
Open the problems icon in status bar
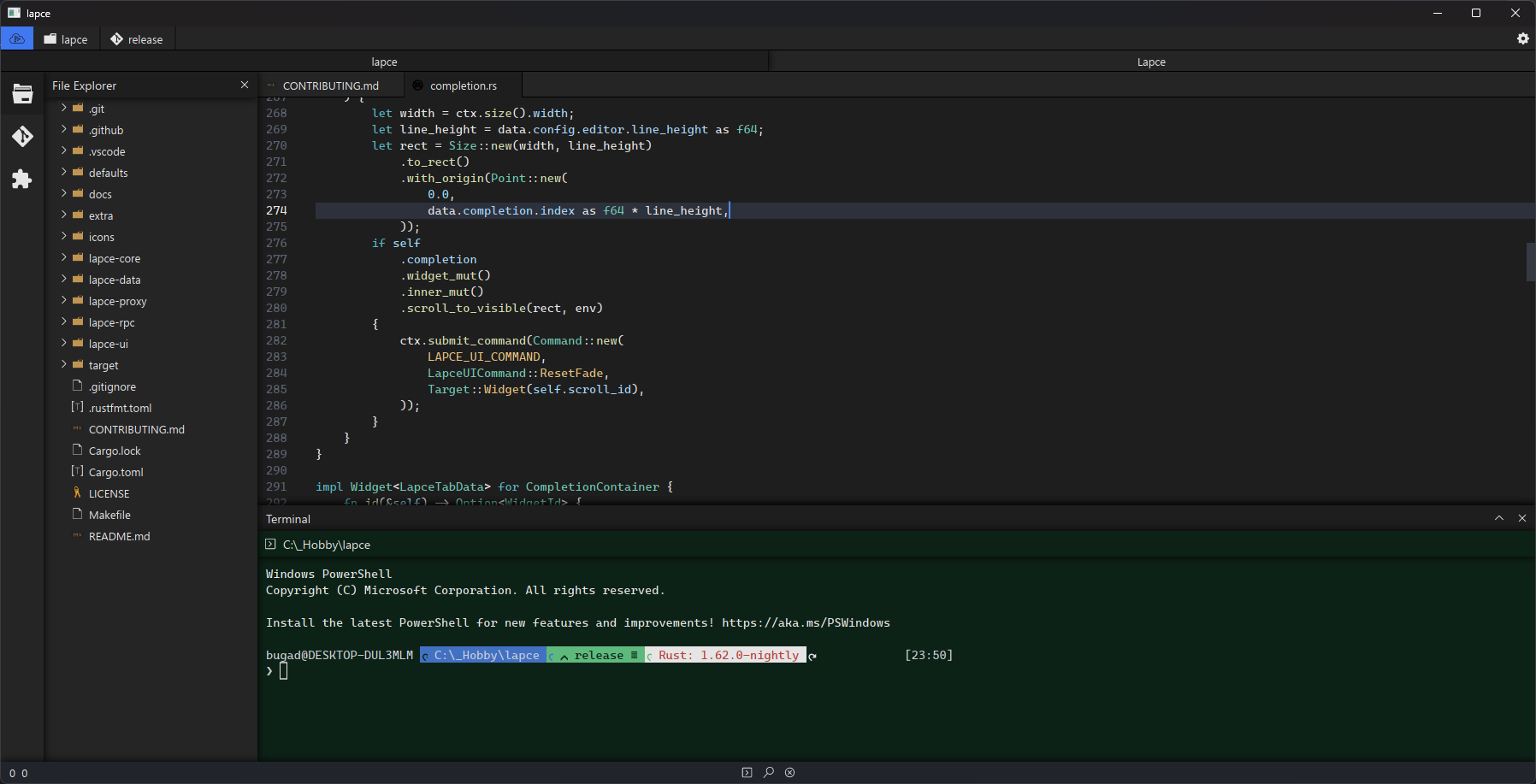[789, 772]
